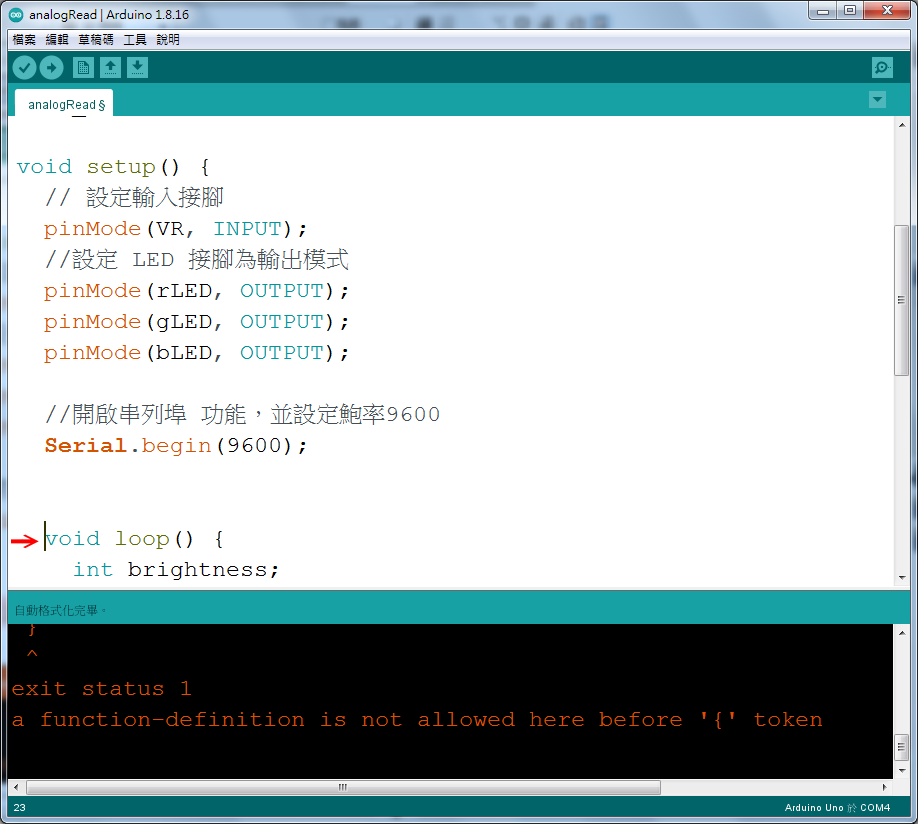Open the 工具 (Tools) menu
The width and height of the screenshot is (918, 824).
click(x=135, y=40)
